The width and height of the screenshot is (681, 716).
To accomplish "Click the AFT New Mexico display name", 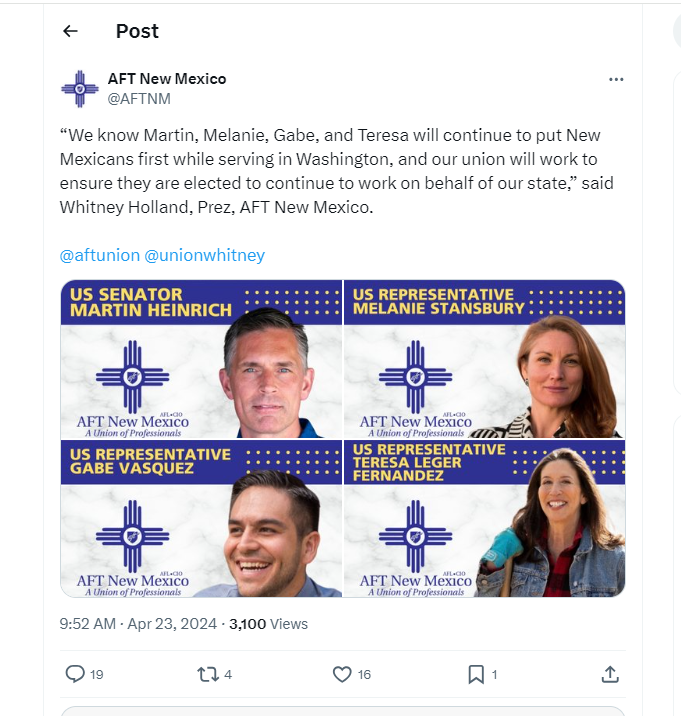I will pos(167,79).
